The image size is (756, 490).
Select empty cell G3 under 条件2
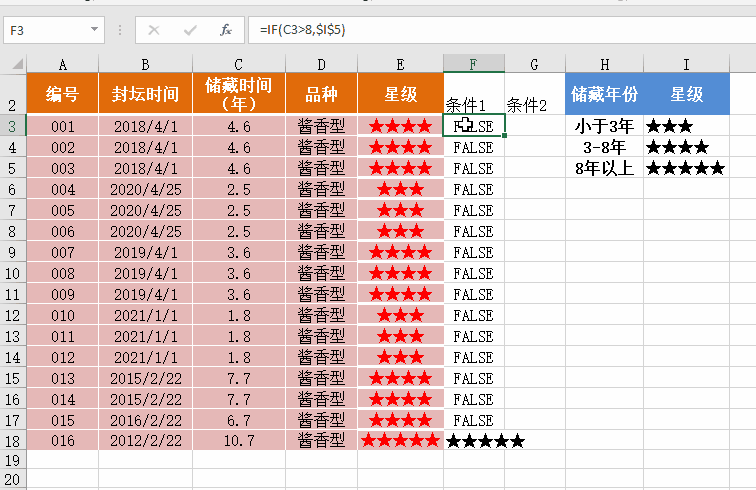(x=535, y=126)
